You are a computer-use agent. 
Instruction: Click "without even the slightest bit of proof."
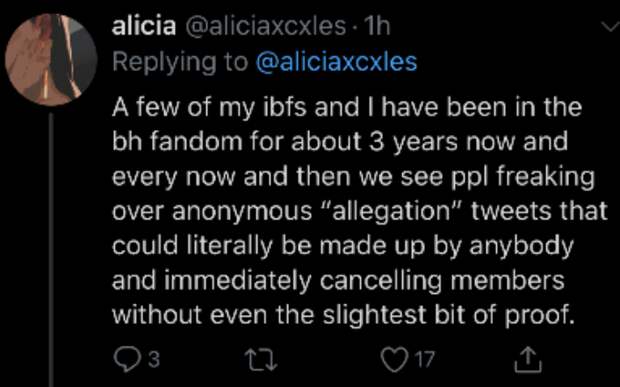tap(343, 315)
